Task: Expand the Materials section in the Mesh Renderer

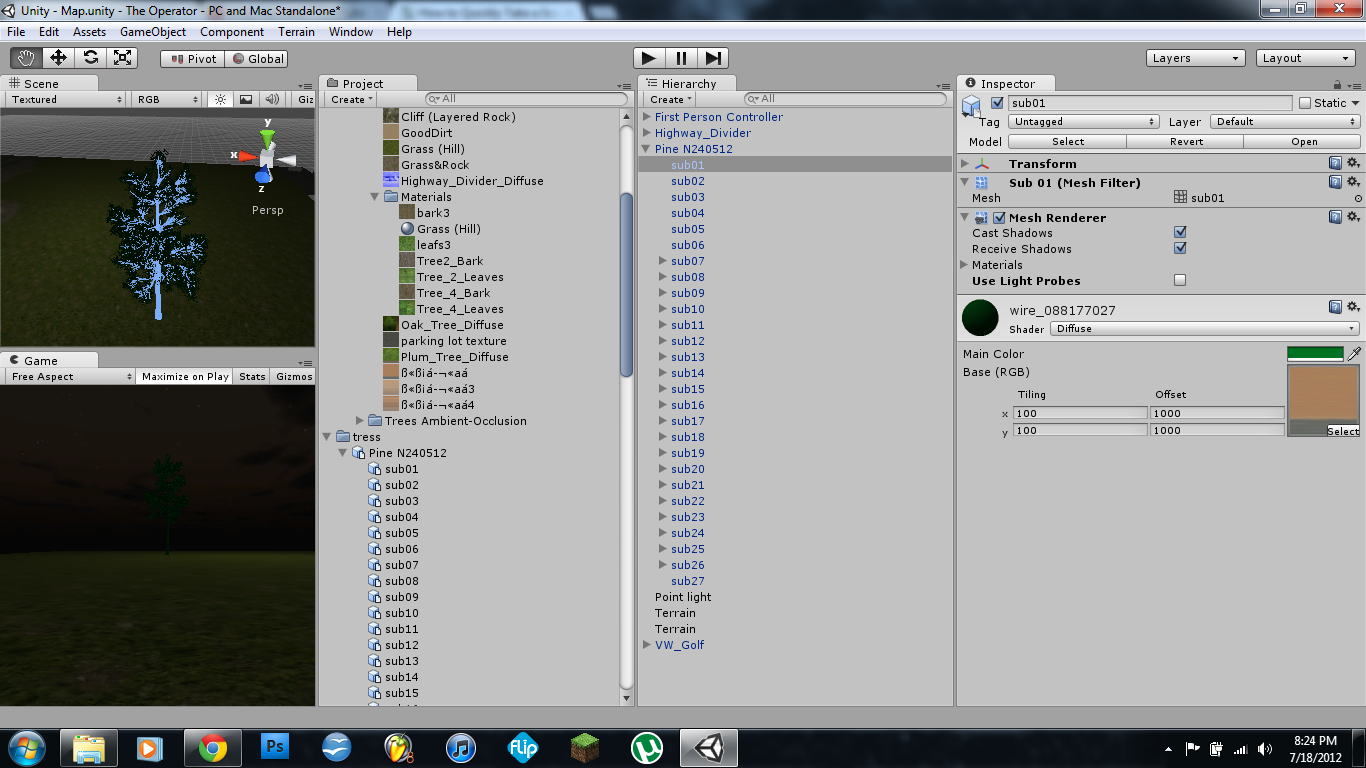Action: (x=964, y=265)
